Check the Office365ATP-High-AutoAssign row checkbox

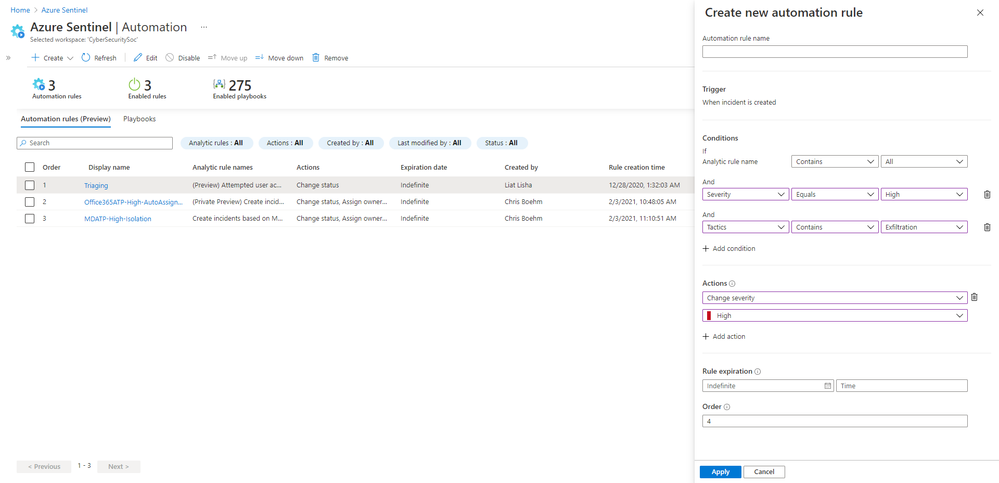click(x=29, y=201)
